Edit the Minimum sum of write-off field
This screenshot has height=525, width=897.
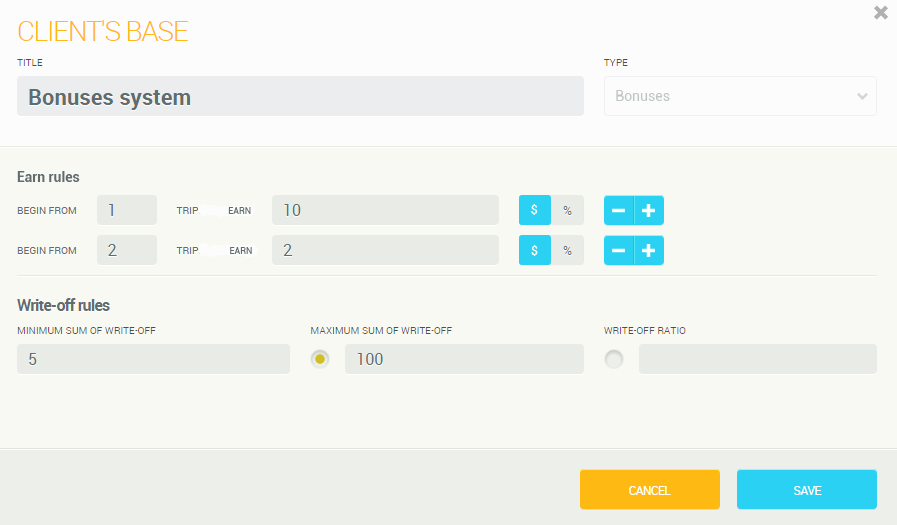(153, 359)
